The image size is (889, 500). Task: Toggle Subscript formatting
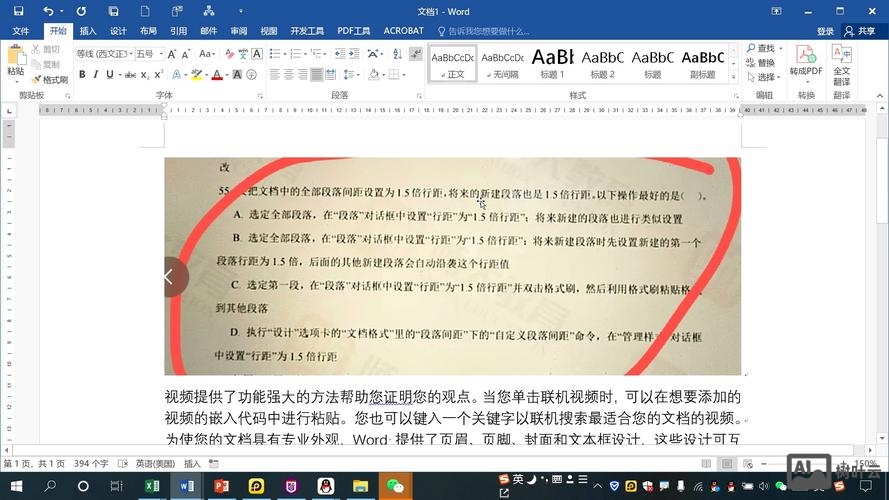(x=145, y=74)
